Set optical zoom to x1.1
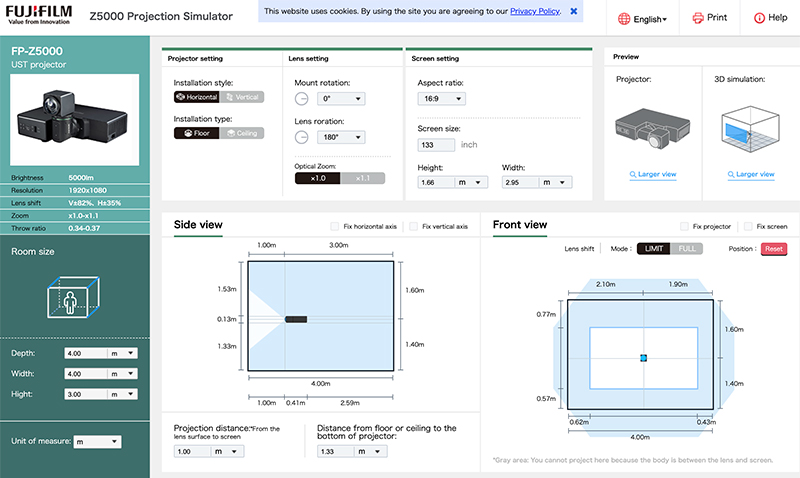The width and height of the screenshot is (800, 478). click(x=363, y=177)
